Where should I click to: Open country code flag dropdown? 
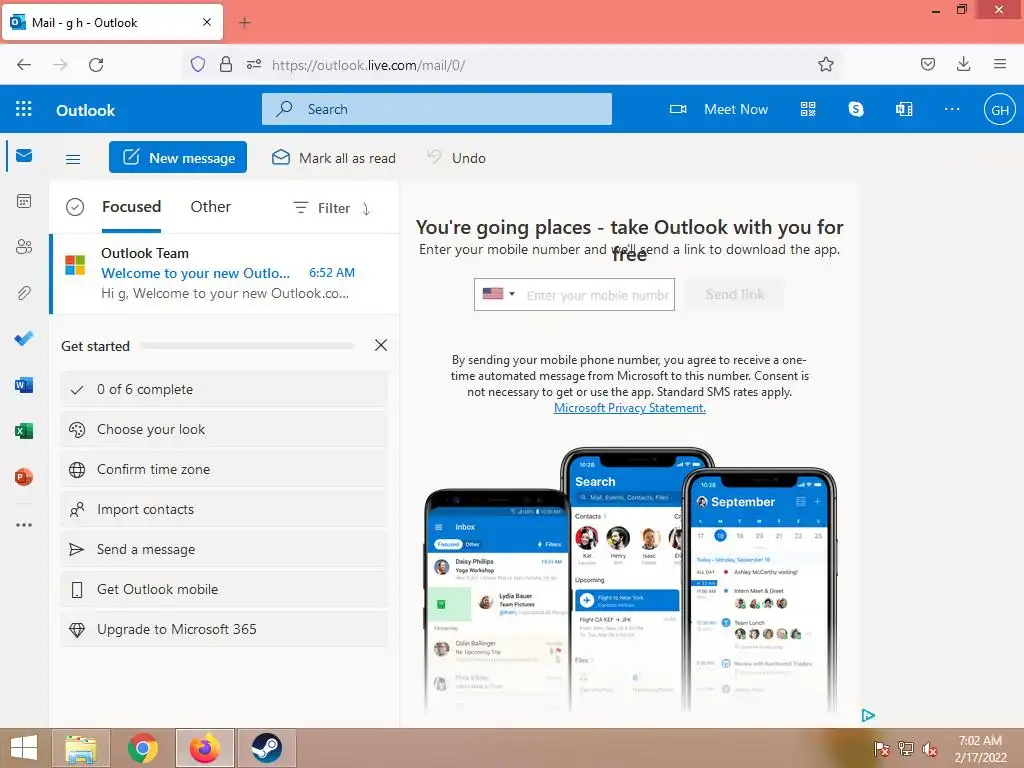(x=499, y=294)
